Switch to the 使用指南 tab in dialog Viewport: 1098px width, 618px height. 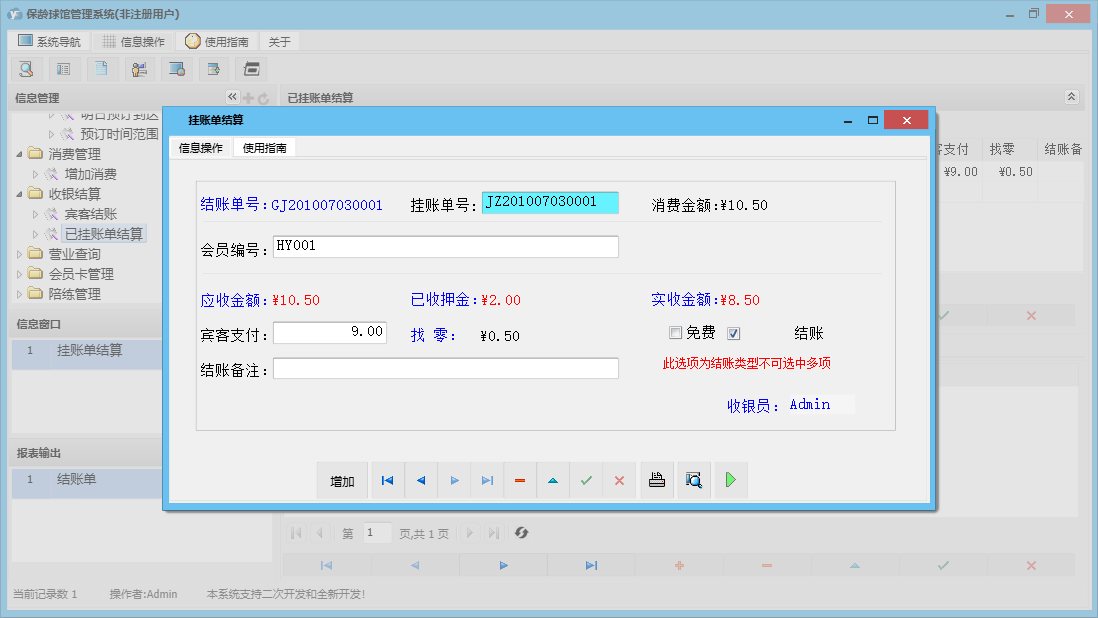(263, 147)
